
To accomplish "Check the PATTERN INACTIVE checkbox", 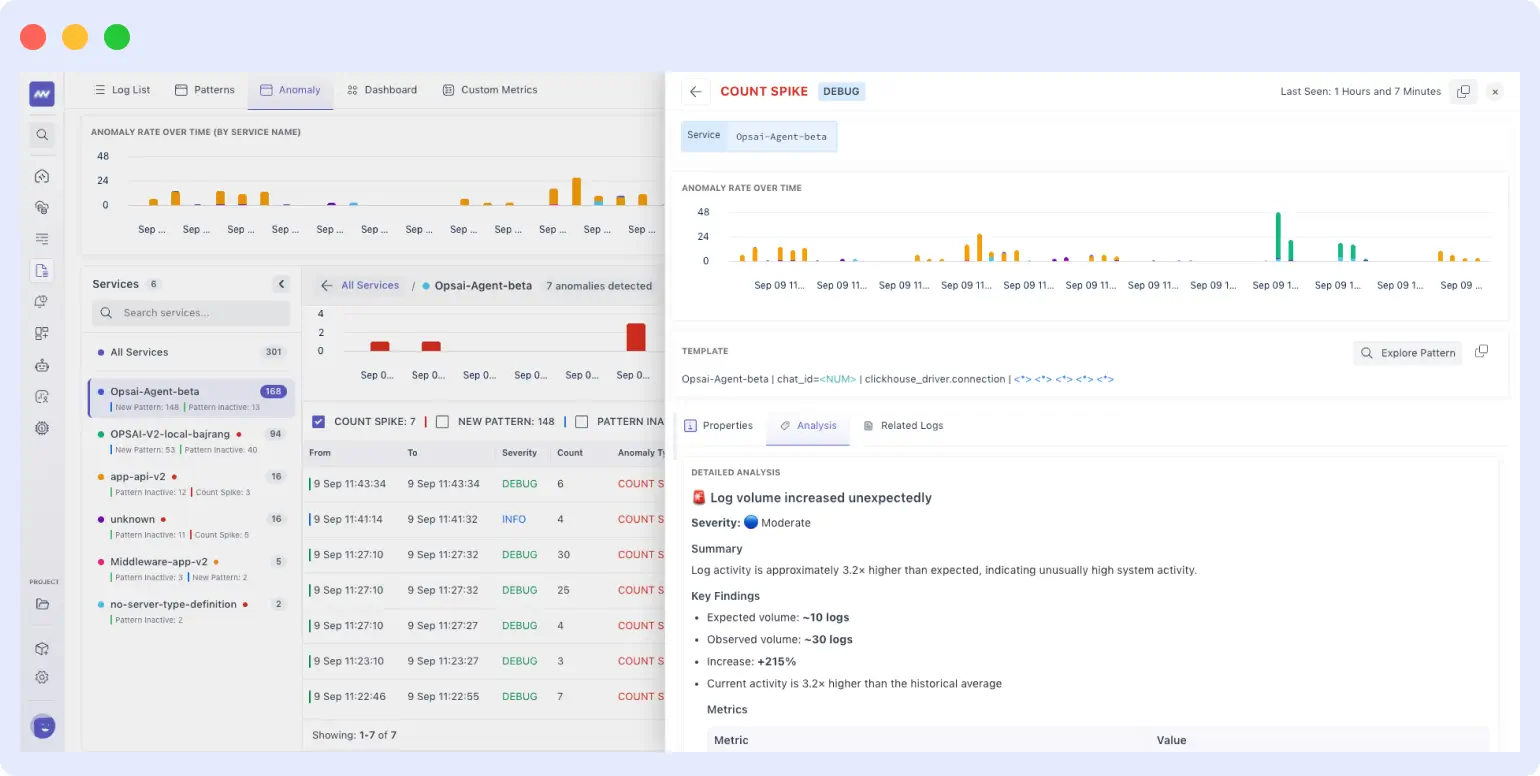I will [581, 422].
